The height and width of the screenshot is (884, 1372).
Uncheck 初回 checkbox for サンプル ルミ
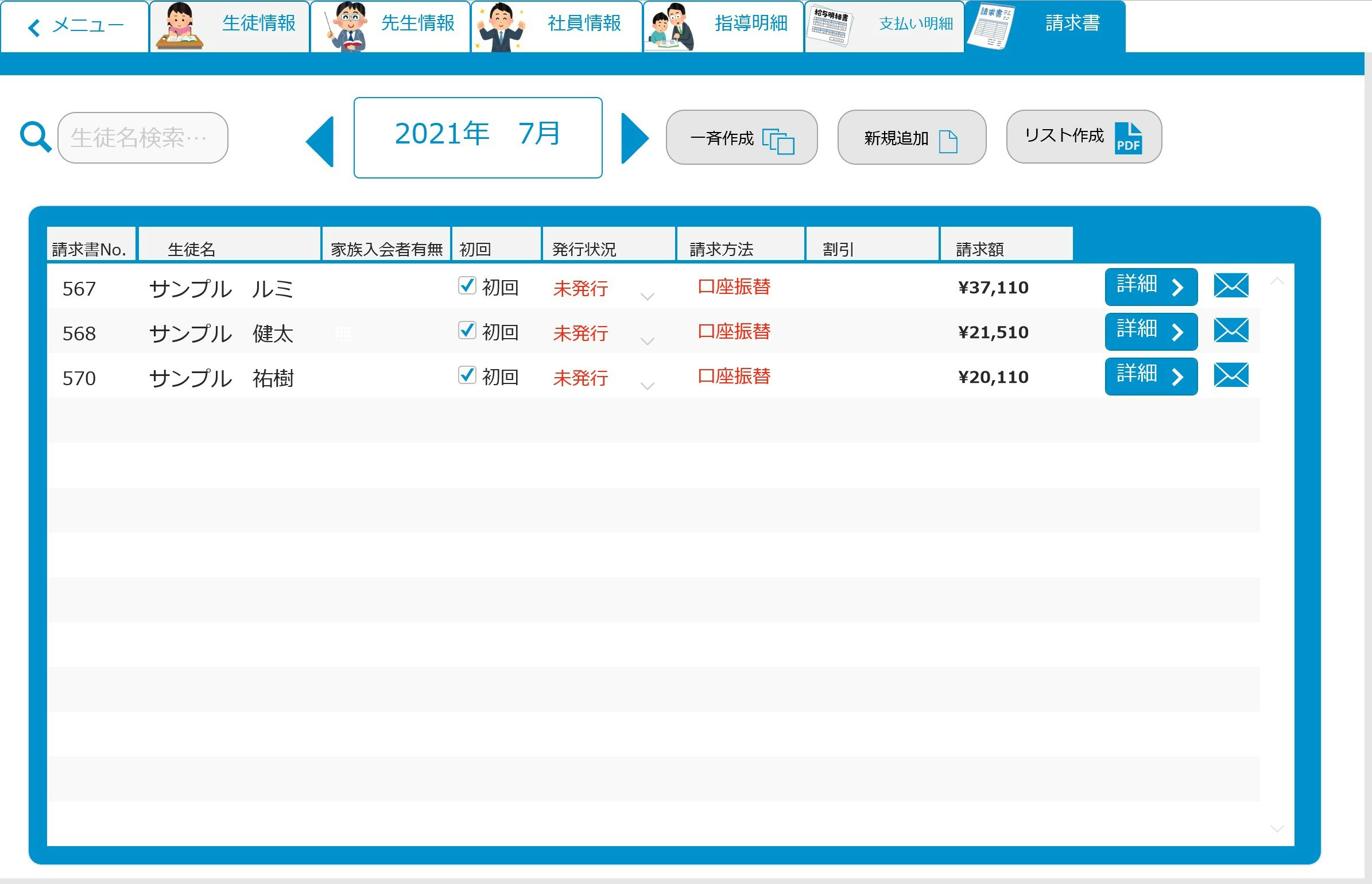(x=467, y=285)
